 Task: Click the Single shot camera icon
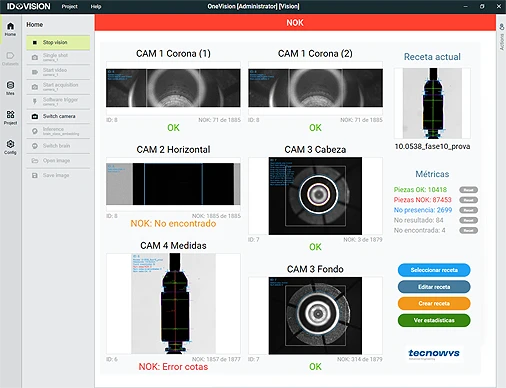[35, 57]
